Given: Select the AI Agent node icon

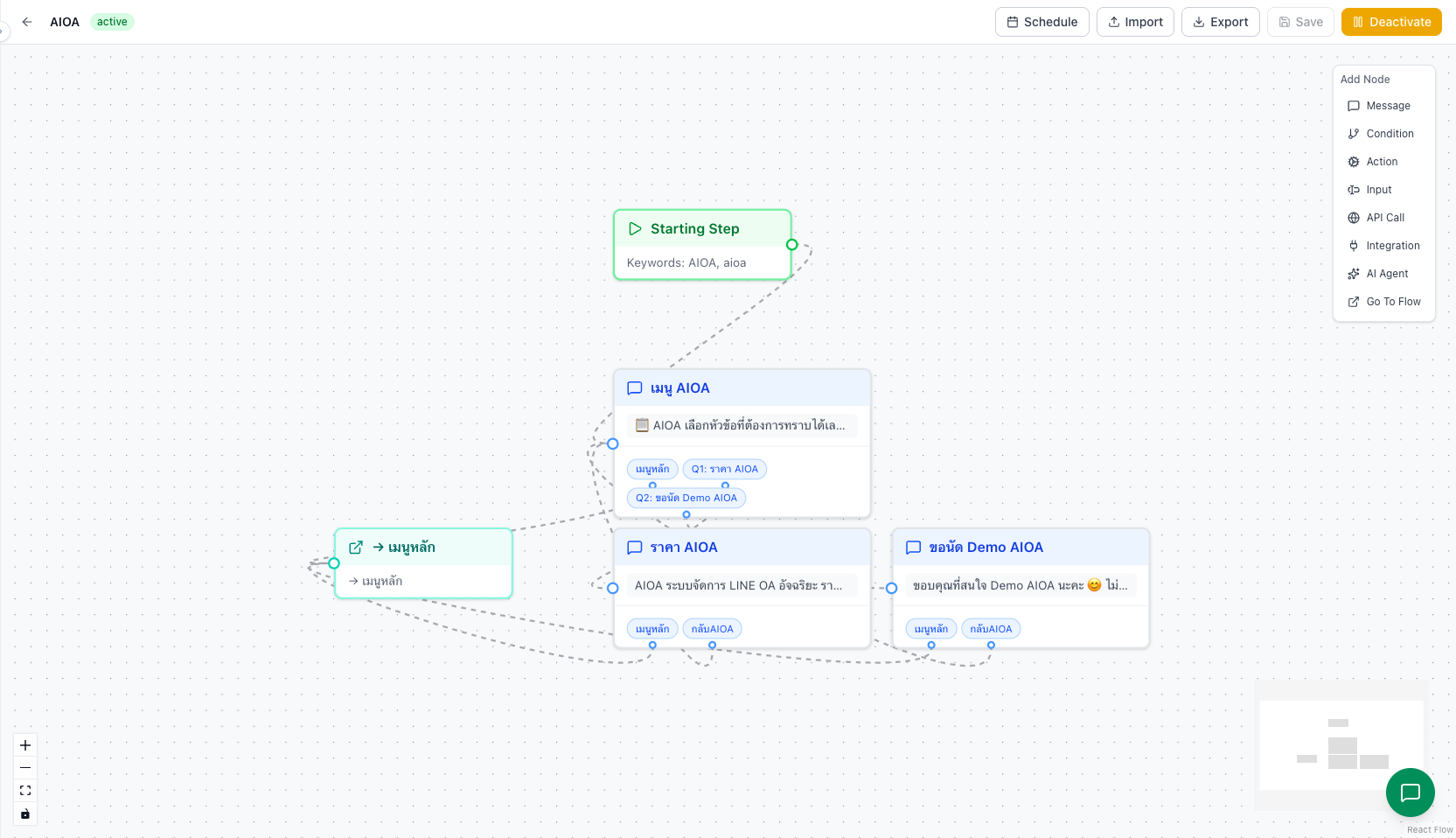Looking at the screenshot, I should 1354,273.
